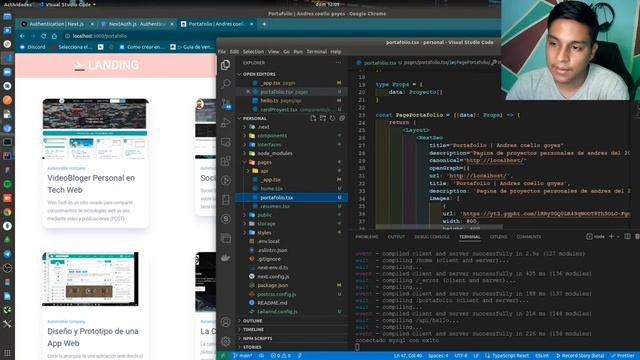Open the Remote Explorer activity bar icon
Screen dimensions: 640x360
pyautogui.click(x=225, y=142)
